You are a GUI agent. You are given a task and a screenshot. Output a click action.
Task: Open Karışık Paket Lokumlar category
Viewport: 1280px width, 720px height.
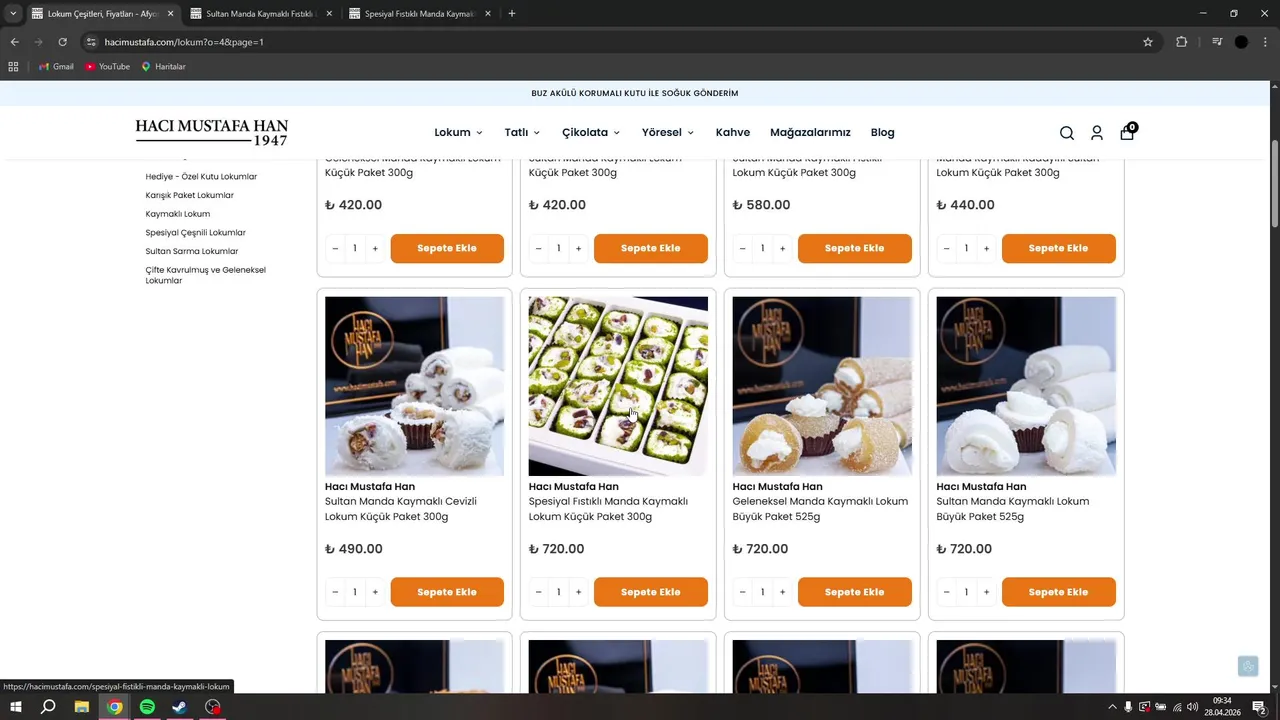tap(190, 195)
